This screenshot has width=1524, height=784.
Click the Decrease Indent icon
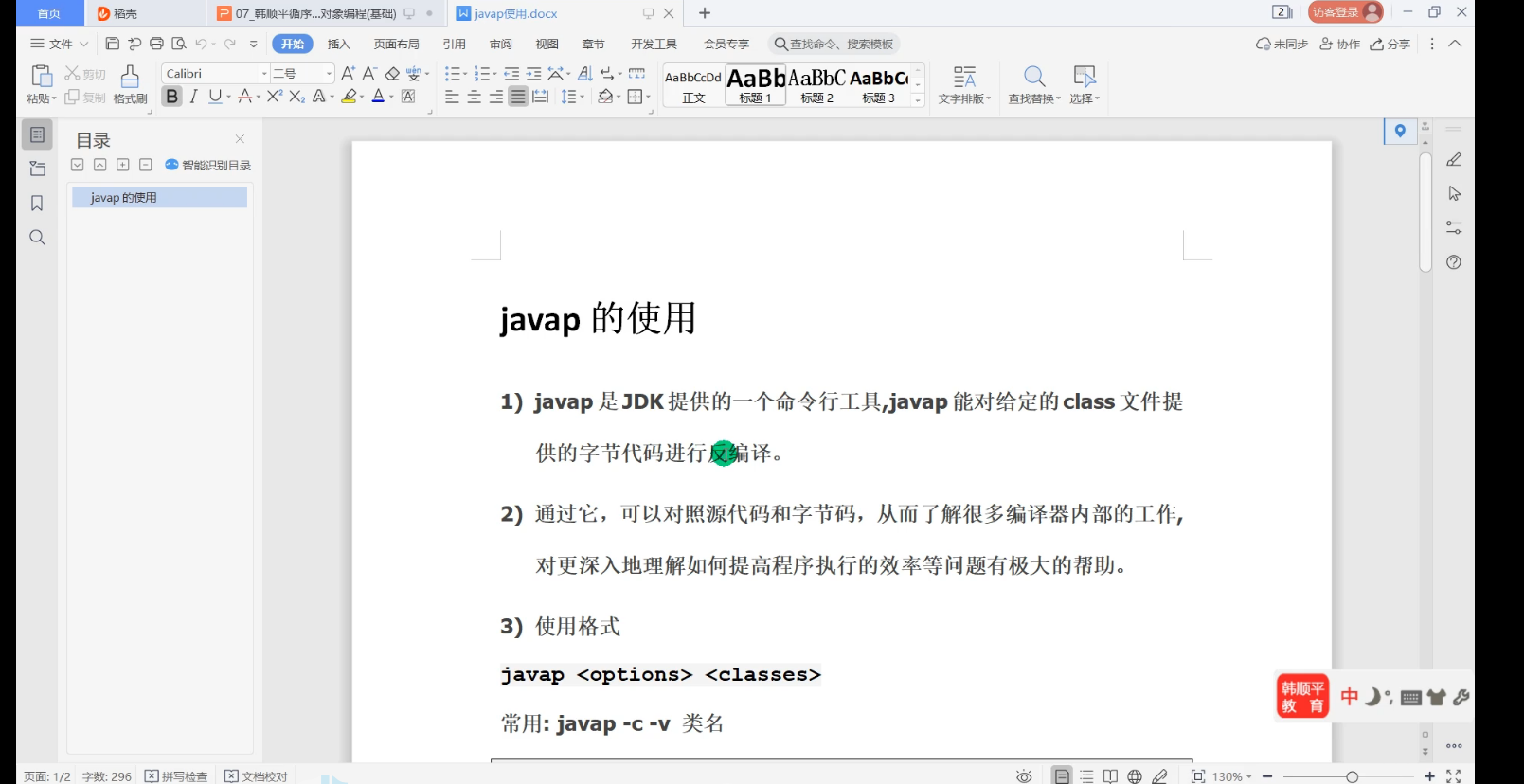tap(511, 73)
